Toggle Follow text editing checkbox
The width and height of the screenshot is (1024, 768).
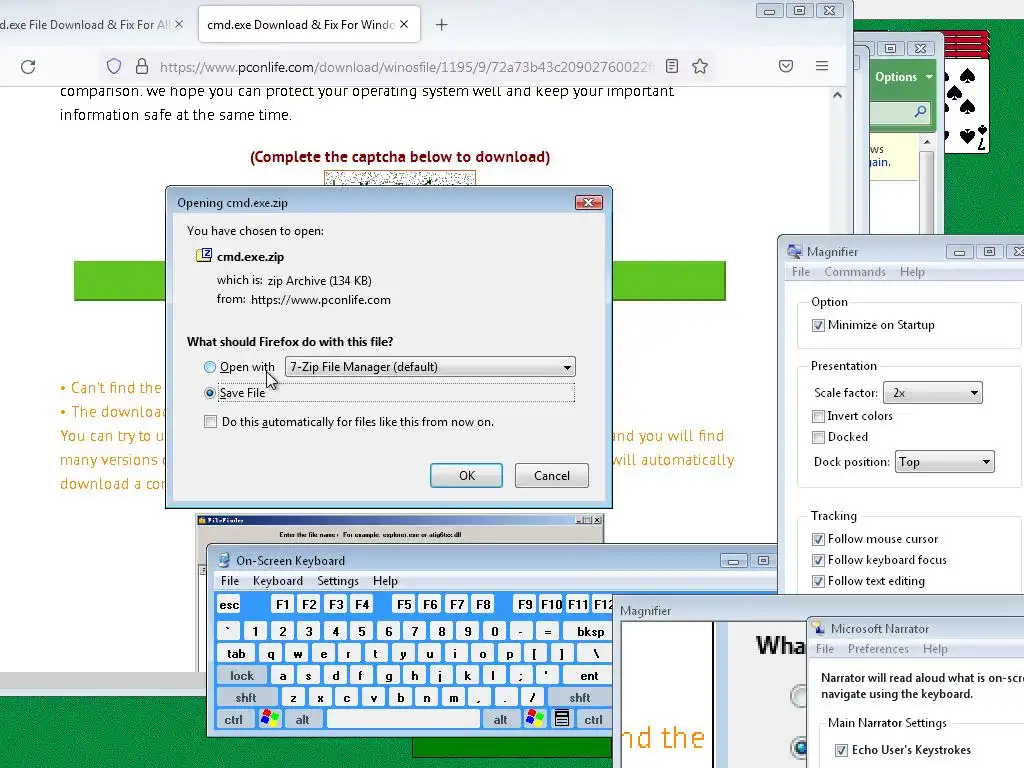818,581
